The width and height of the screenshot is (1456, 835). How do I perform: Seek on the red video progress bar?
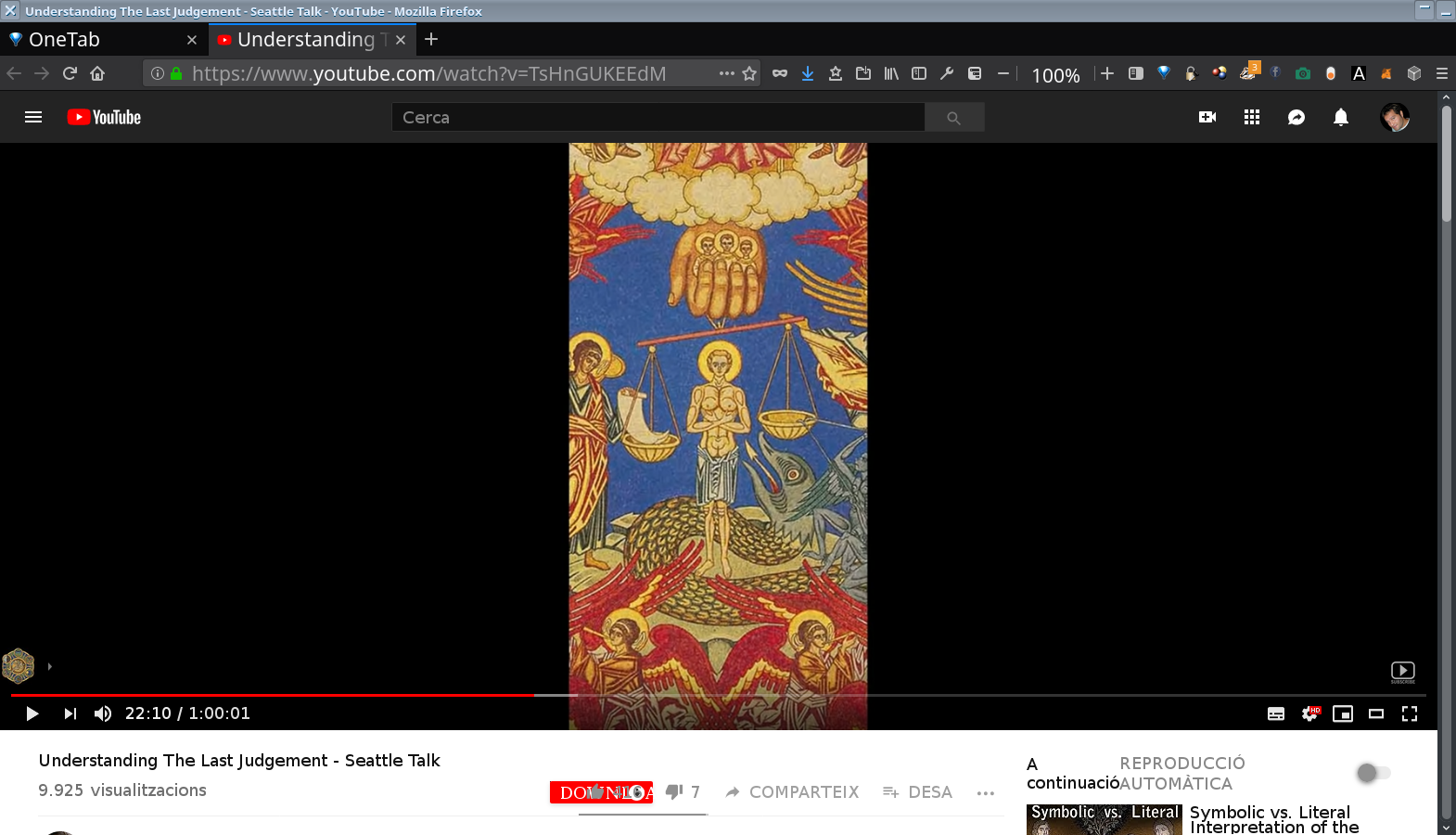pos(273,694)
